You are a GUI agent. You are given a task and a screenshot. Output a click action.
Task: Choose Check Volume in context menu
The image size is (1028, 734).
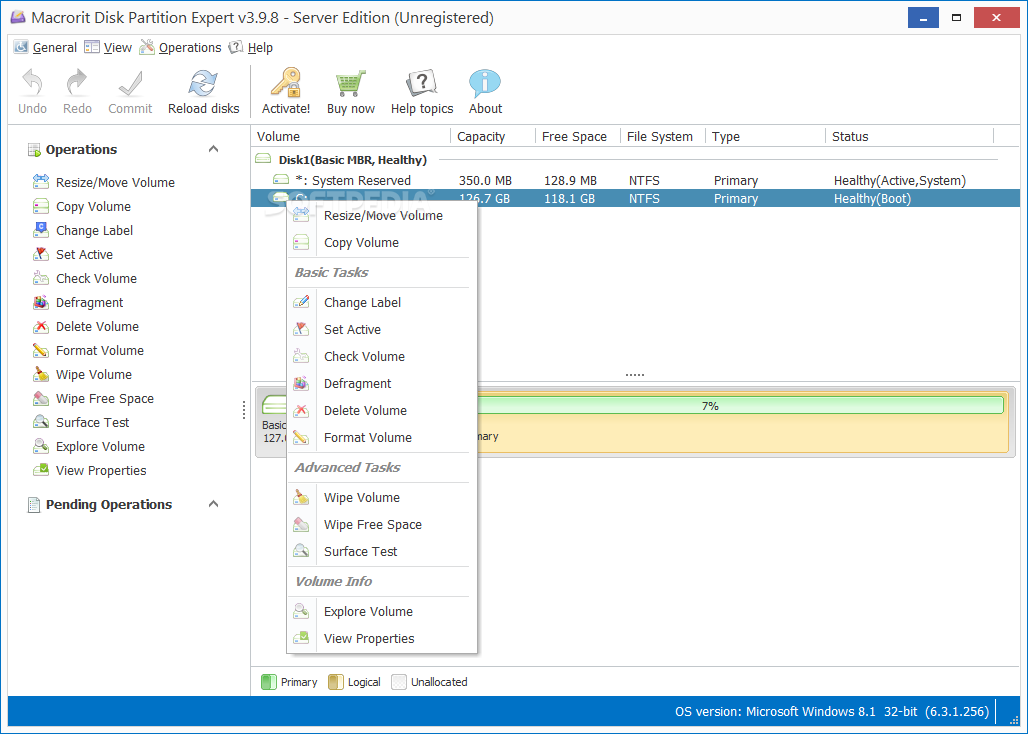[382, 357]
